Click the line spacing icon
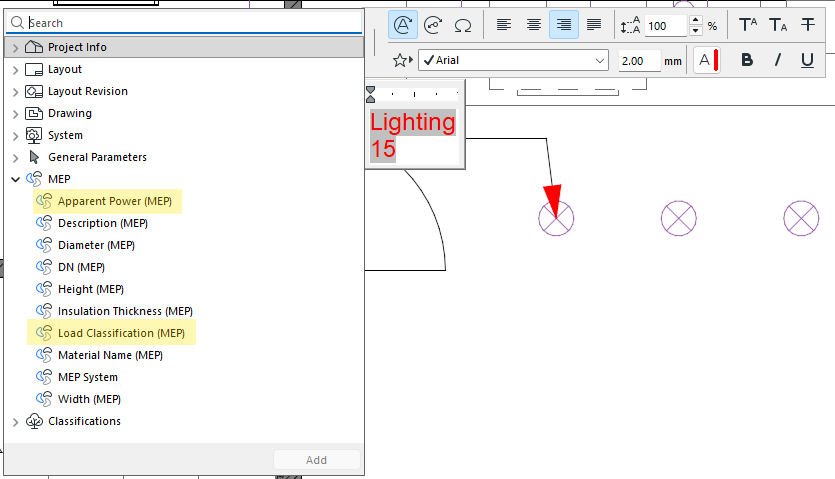This screenshot has width=835, height=479. coord(630,26)
